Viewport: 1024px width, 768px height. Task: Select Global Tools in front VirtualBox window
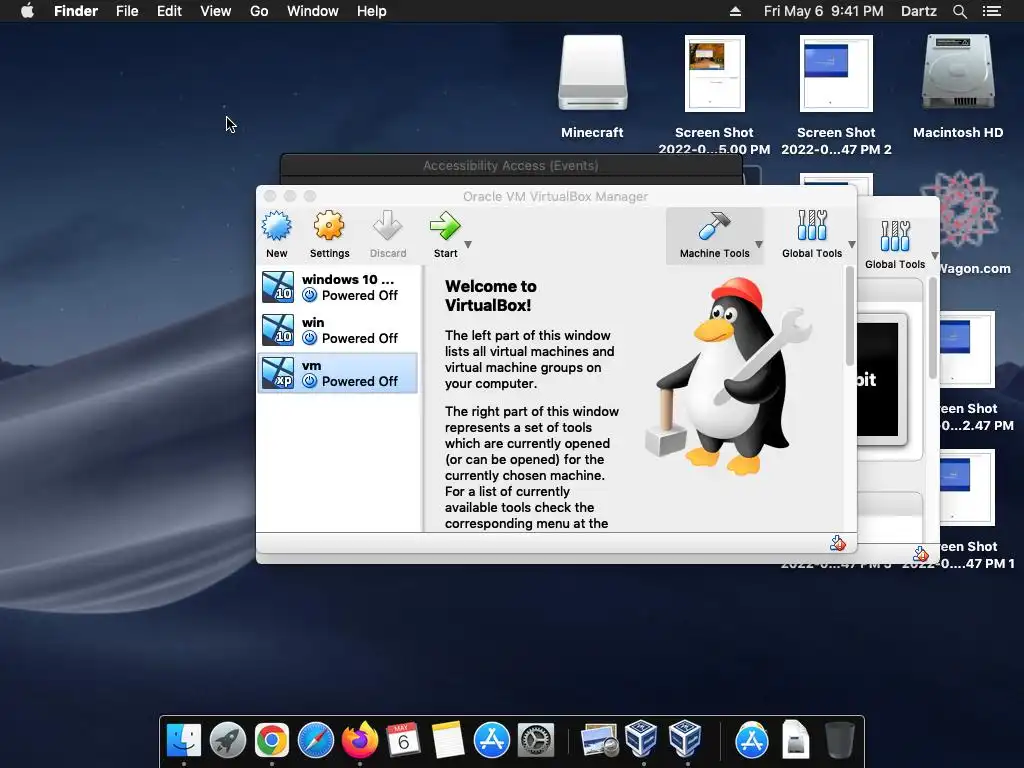click(812, 235)
